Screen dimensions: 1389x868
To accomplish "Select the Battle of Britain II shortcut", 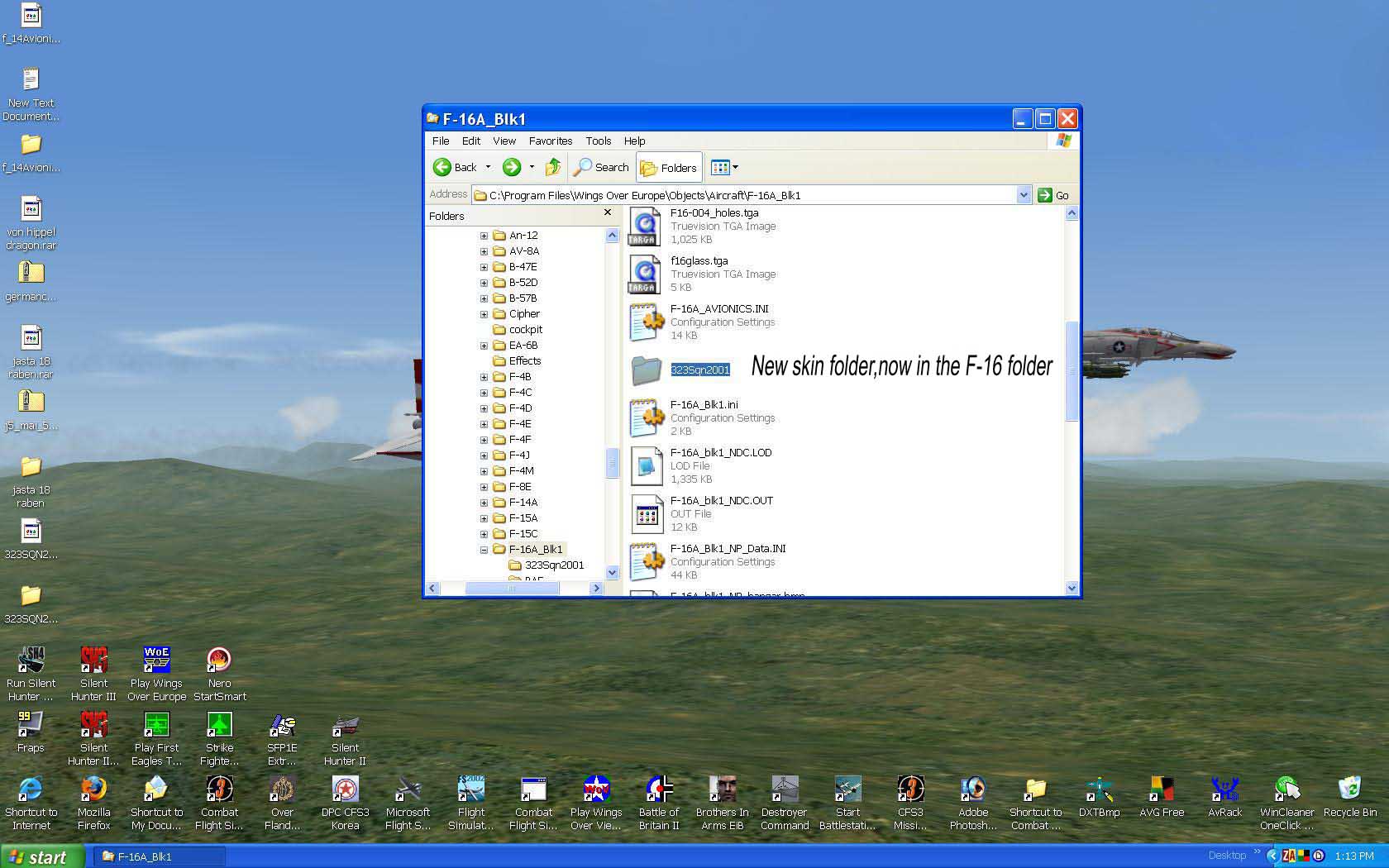I will pyautogui.click(x=659, y=803).
